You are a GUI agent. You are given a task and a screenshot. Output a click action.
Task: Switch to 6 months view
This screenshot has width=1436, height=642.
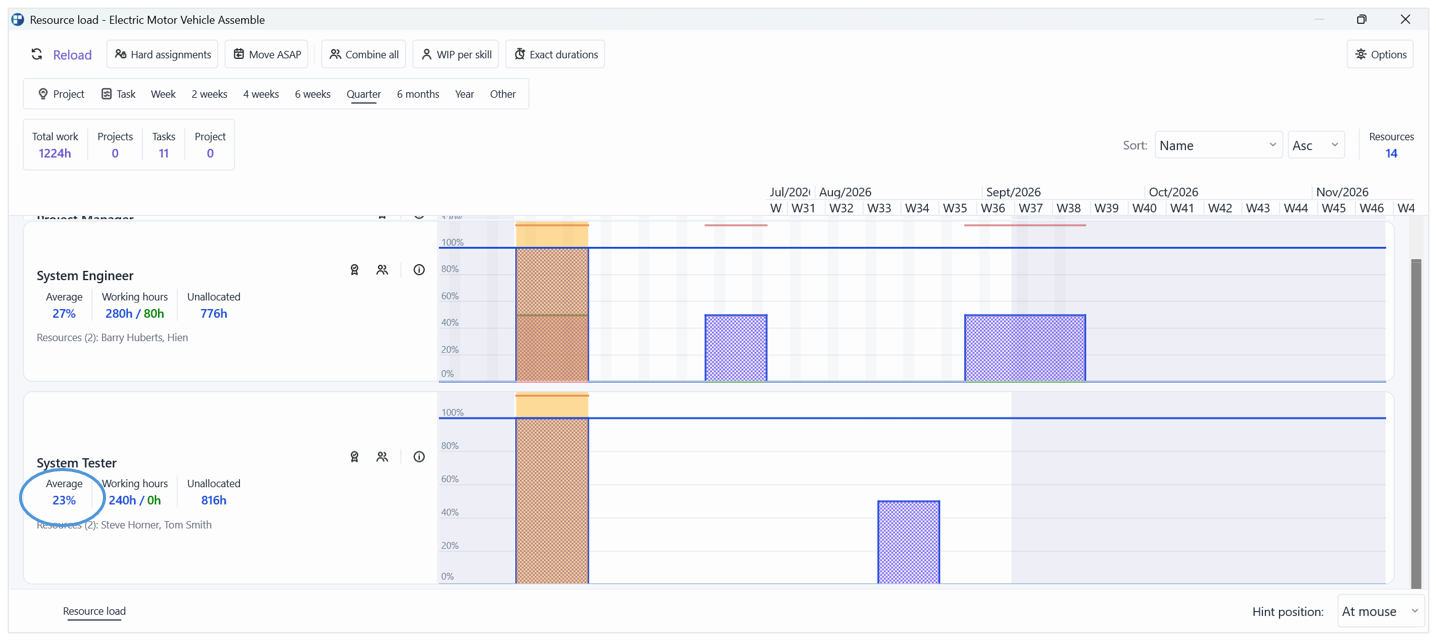click(418, 94)
